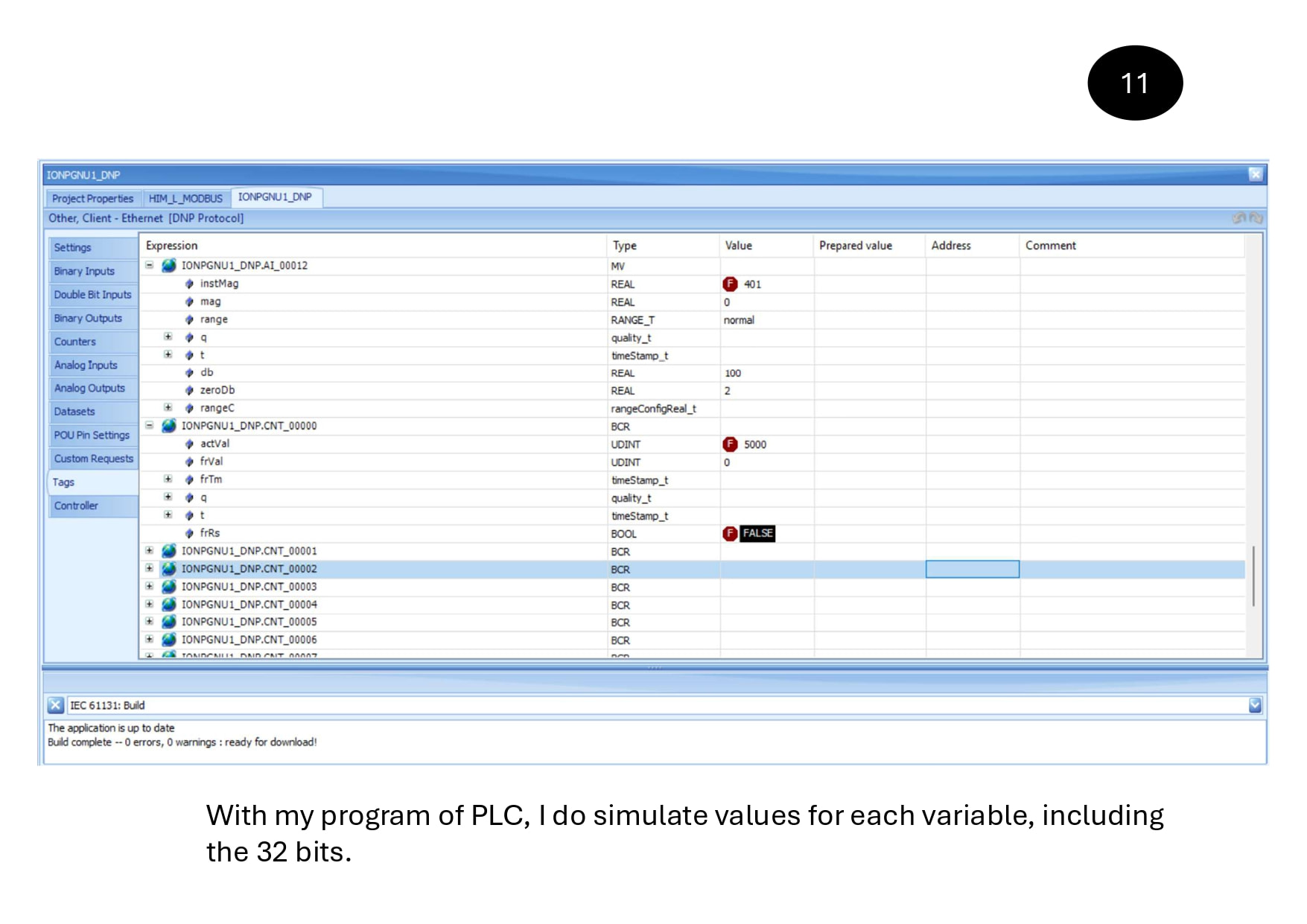The width and height of the screenshot is (1307, 924).
Task: Click the red F icon beside FALSE
Action: (x=730, y=534)
